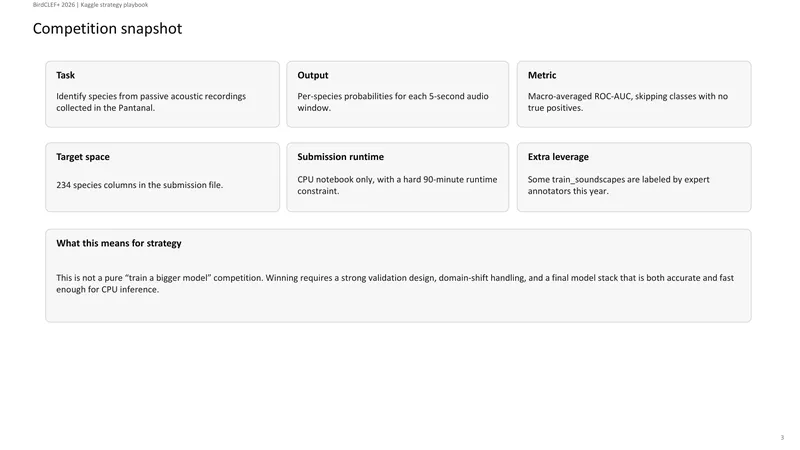The width and height of the screenshot is (800, 450).
Task: Select the Metric card heading
Action: tap(542, 75)
